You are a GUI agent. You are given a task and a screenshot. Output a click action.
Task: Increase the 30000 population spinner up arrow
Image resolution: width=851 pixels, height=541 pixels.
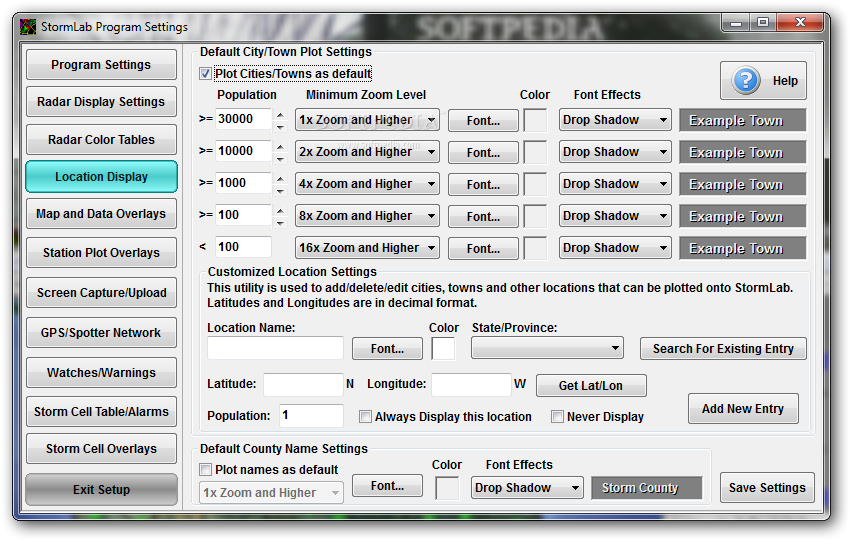click(280, 114)
